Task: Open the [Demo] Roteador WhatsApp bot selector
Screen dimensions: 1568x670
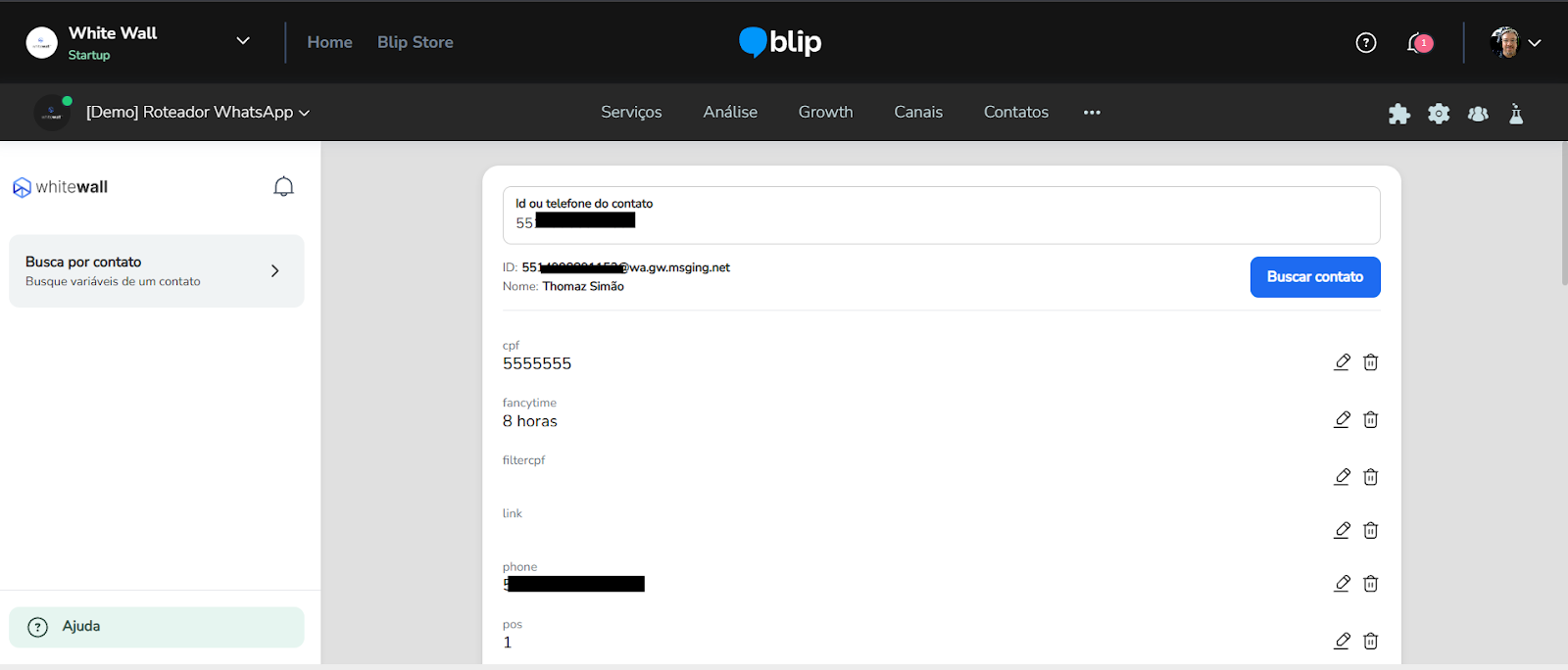Action: click(x=197, y=113)
